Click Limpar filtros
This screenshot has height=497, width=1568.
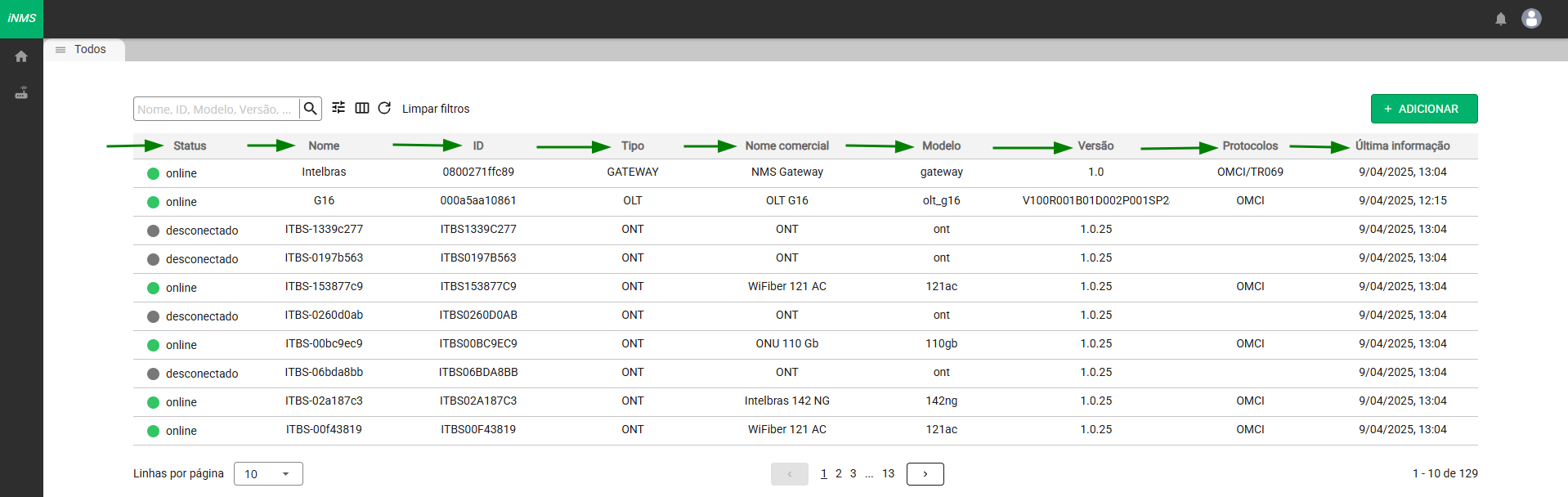pos(436,109)
